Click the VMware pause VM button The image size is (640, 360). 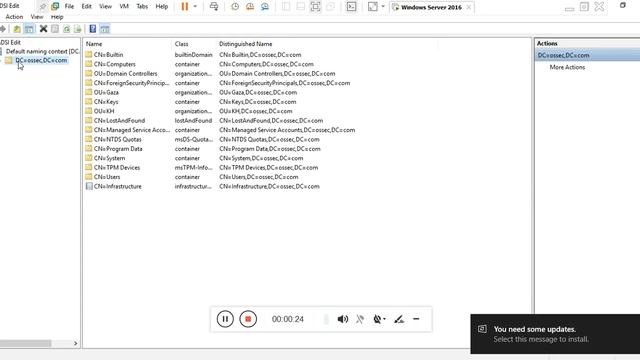pos(185,7)
